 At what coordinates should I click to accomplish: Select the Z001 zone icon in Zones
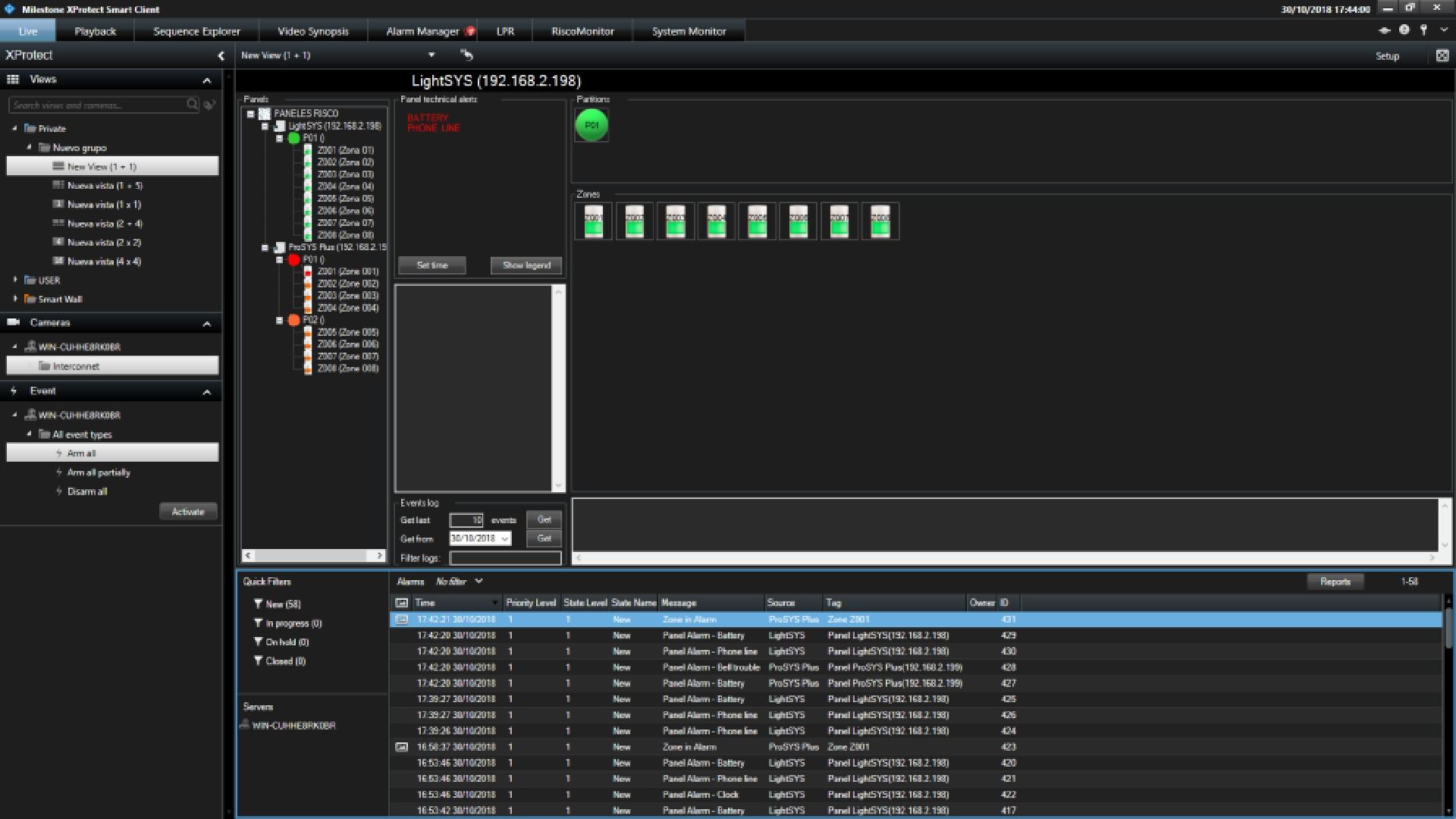point(594,221)
